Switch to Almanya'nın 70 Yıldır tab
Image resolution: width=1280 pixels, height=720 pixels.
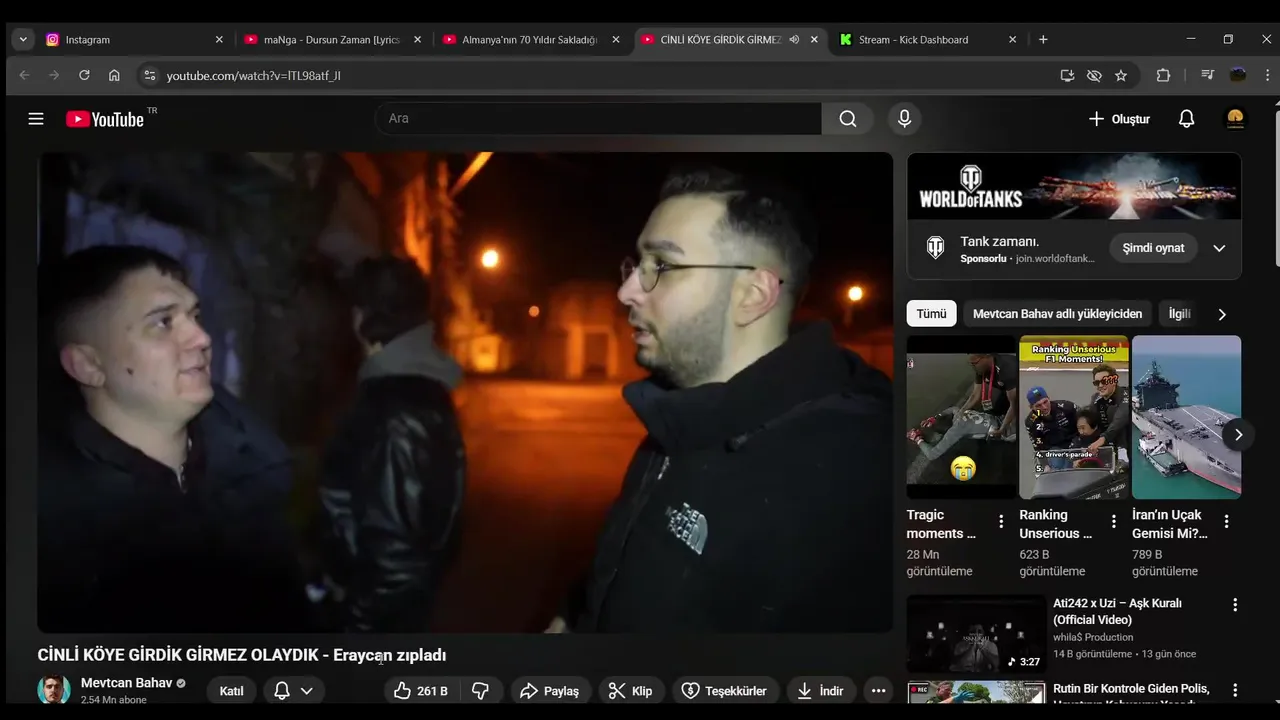coord(530,40)
